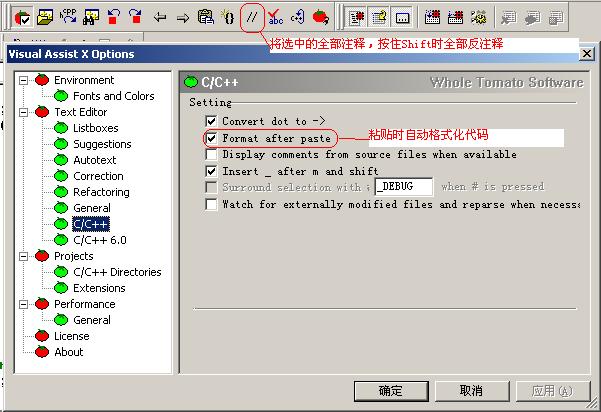
Task: Open the License page
Action: (x=71, y=336)
